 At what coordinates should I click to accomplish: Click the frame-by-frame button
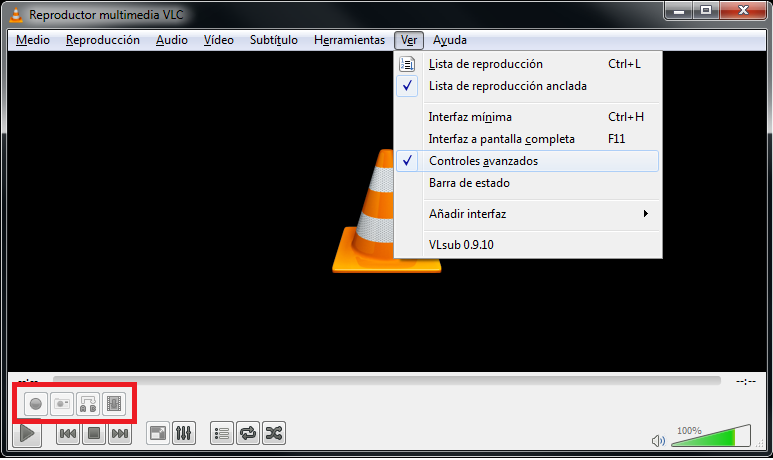pyautogui.click(x=114, y=404)
